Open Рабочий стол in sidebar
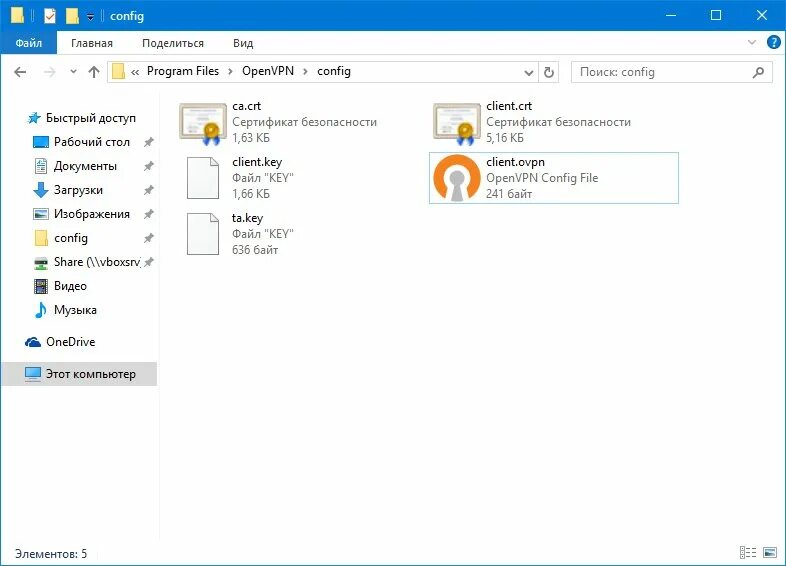Image resolution: width=786 pixels, height=566 pixels. [92, 142]
